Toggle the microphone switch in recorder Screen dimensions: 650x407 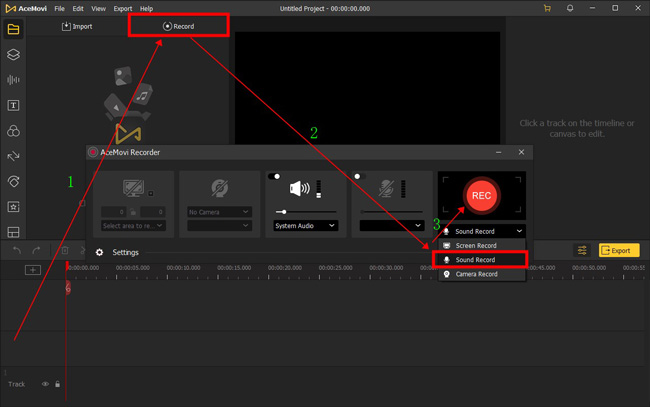point(359,176)
